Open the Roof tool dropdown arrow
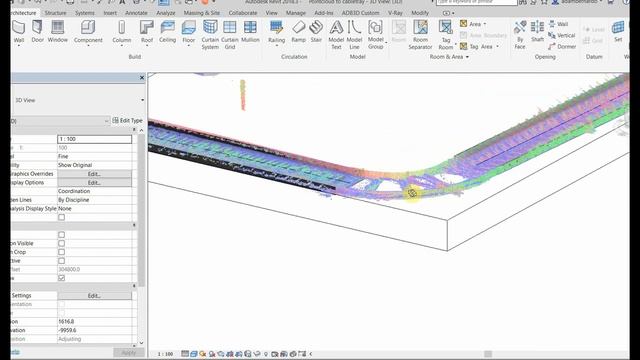 click(x=147, y=45)
